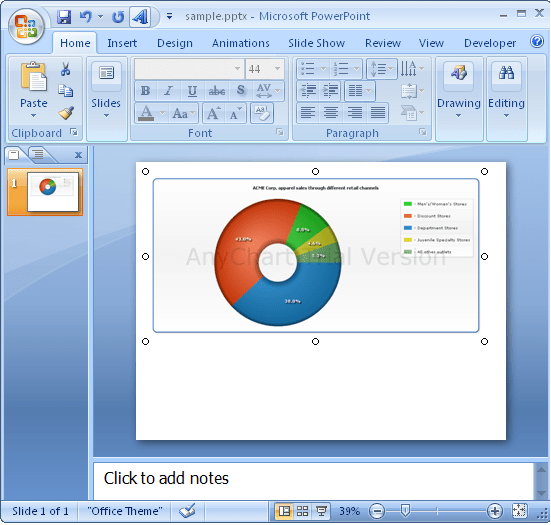Click the Paste clipboard icon
Viewport: 551px width, 525px height.
[34, 77]
